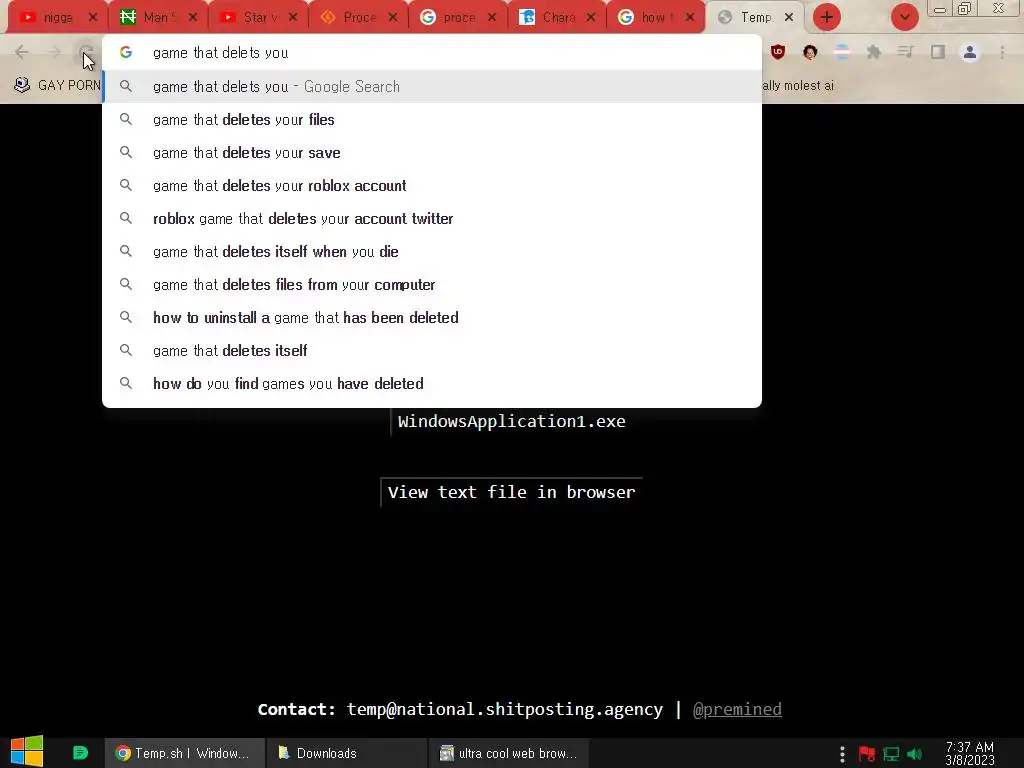Open the @premined contact link
Image resolution: width=1024 pixels, height=768 pixels.
[x=737, y=709]
